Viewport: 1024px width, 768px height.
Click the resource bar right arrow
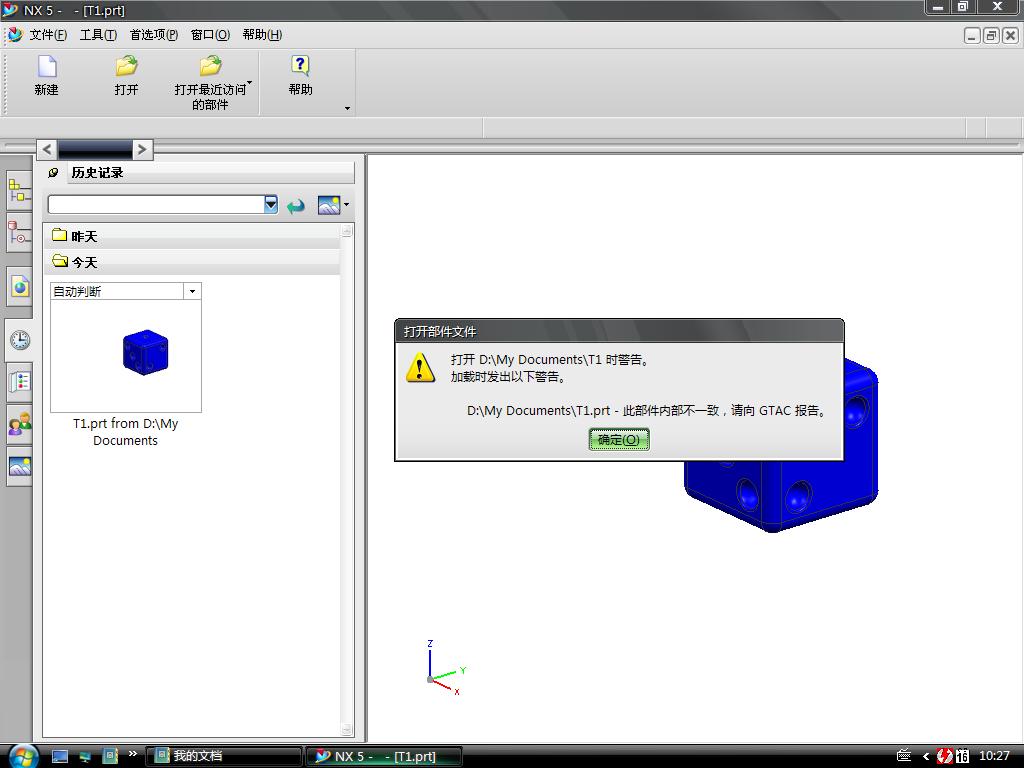(x=142, y=150)
